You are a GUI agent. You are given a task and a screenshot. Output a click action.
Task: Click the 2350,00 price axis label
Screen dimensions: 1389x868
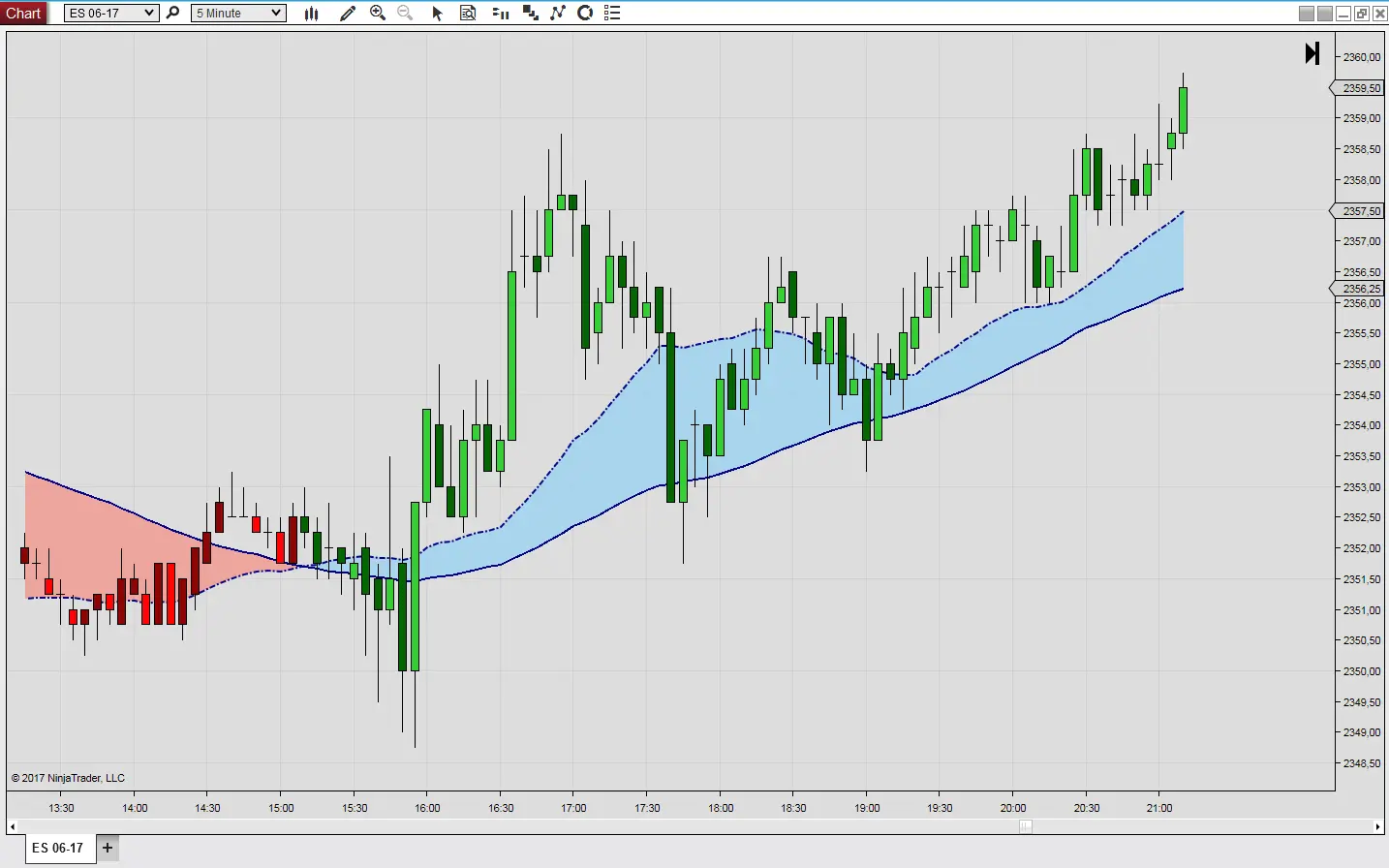[x=1362, y=671]
